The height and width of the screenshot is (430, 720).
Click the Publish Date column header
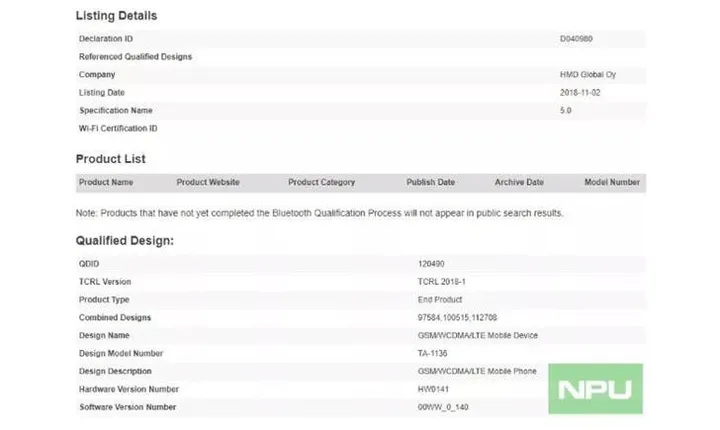(431, 183)
